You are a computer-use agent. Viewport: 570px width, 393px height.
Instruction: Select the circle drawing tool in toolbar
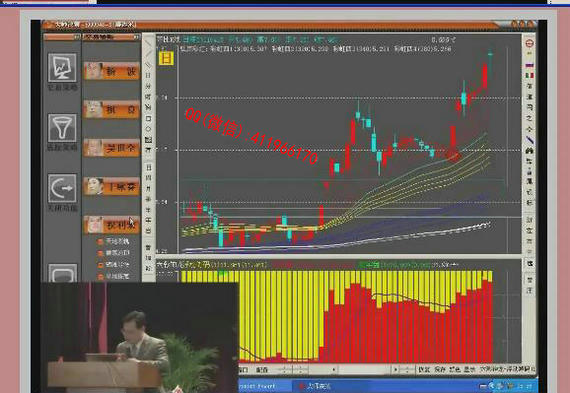[x=148, y=129]
